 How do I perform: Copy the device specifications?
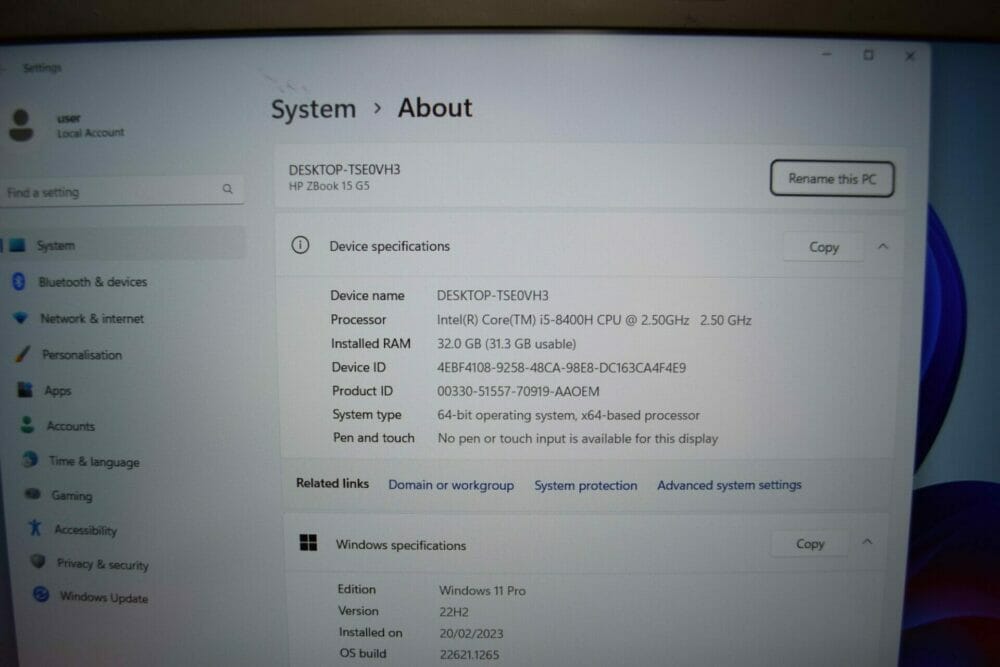click(x=823, y=247)
